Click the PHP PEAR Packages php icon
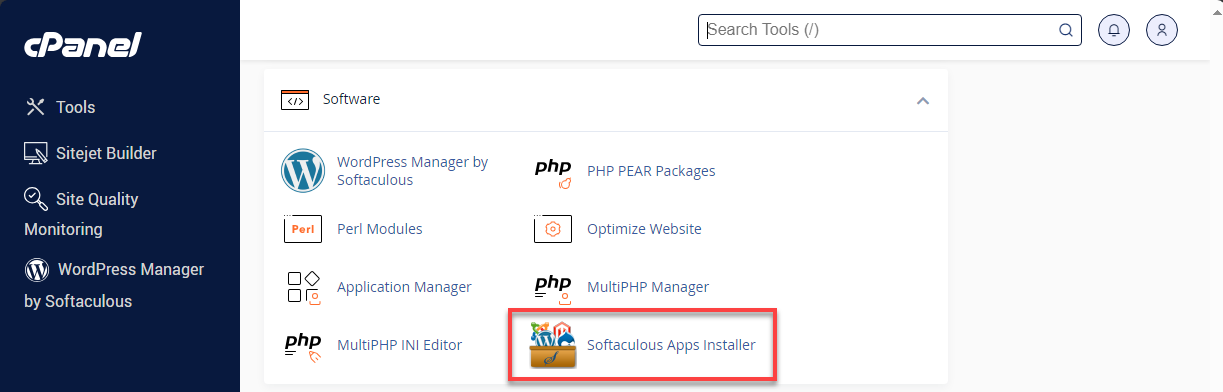Image resolution: width=1223 pixels, height=392 pixels. (x=553, y=172)
